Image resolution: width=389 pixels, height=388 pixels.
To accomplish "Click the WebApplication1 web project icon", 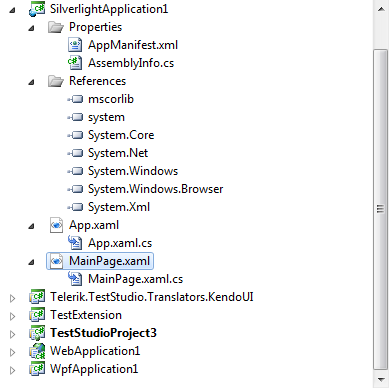I will point(37,351).
